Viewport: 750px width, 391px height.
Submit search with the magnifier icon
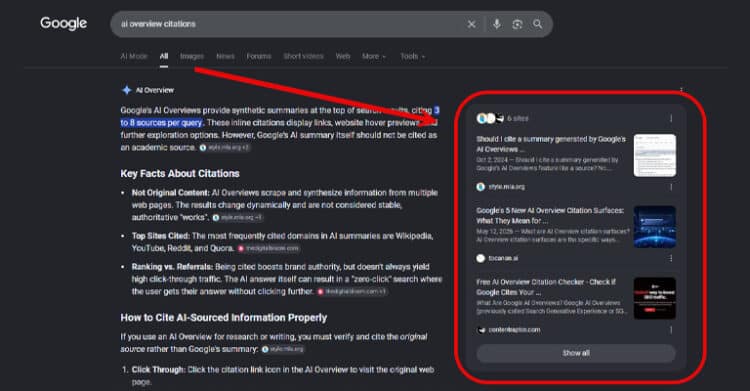pyautogui.click(x=538, y=24)
